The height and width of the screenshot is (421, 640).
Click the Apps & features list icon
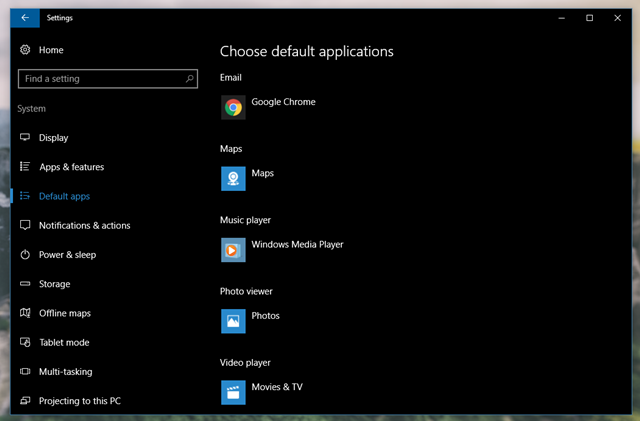[x=25, y=167]
